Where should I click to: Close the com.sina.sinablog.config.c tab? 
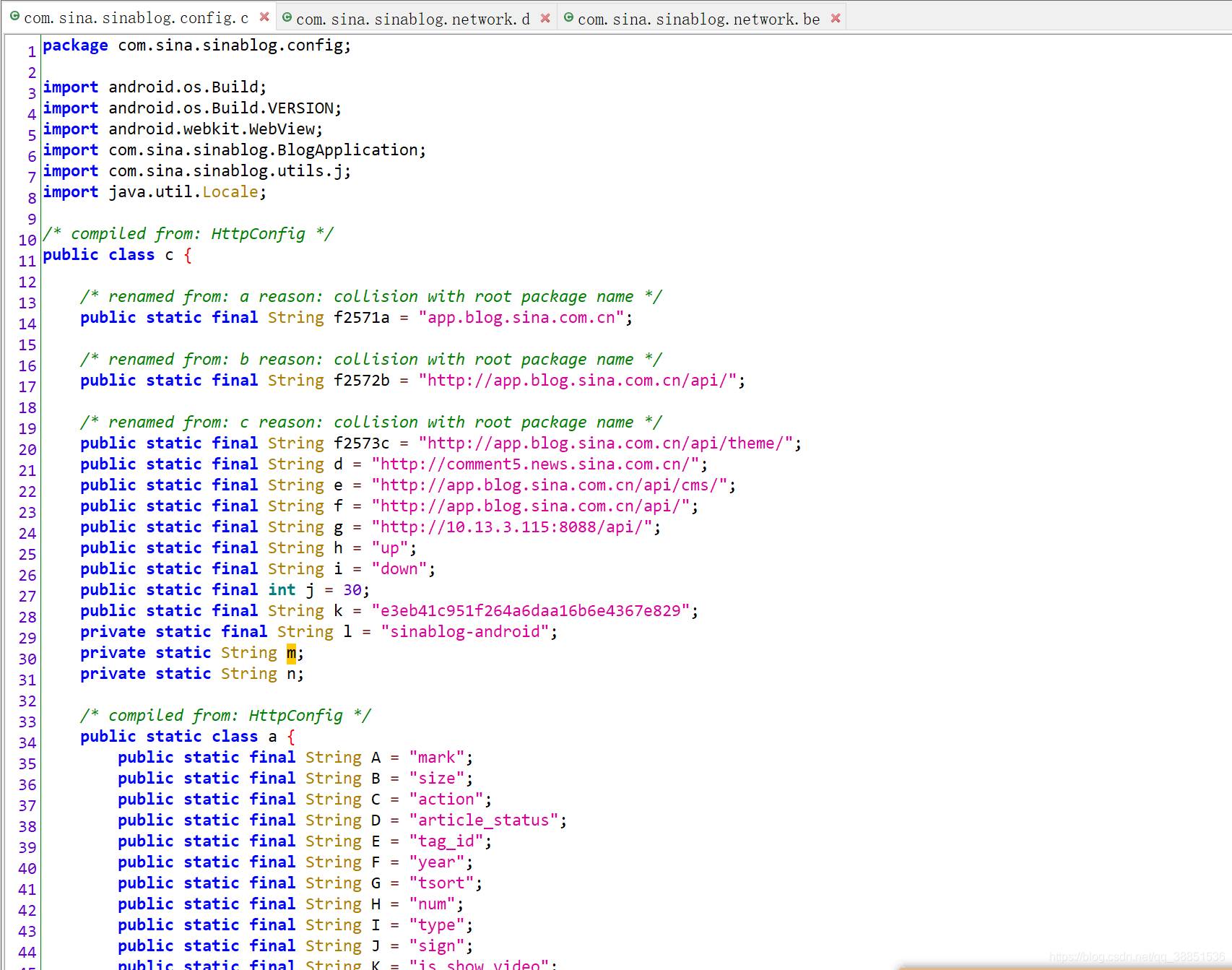coord(264,17)
